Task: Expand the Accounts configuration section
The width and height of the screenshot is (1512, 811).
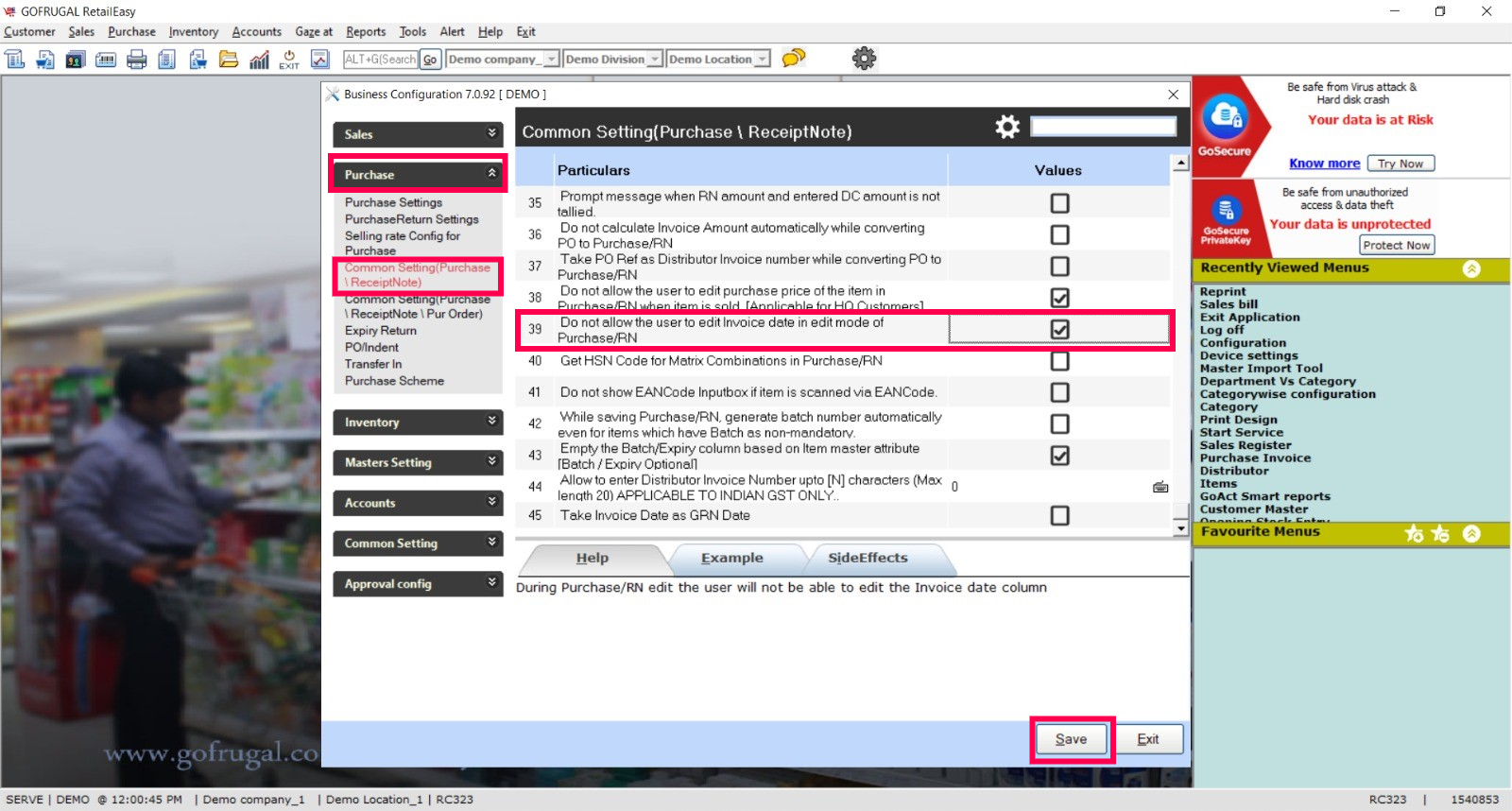Action: click(418, 503)
